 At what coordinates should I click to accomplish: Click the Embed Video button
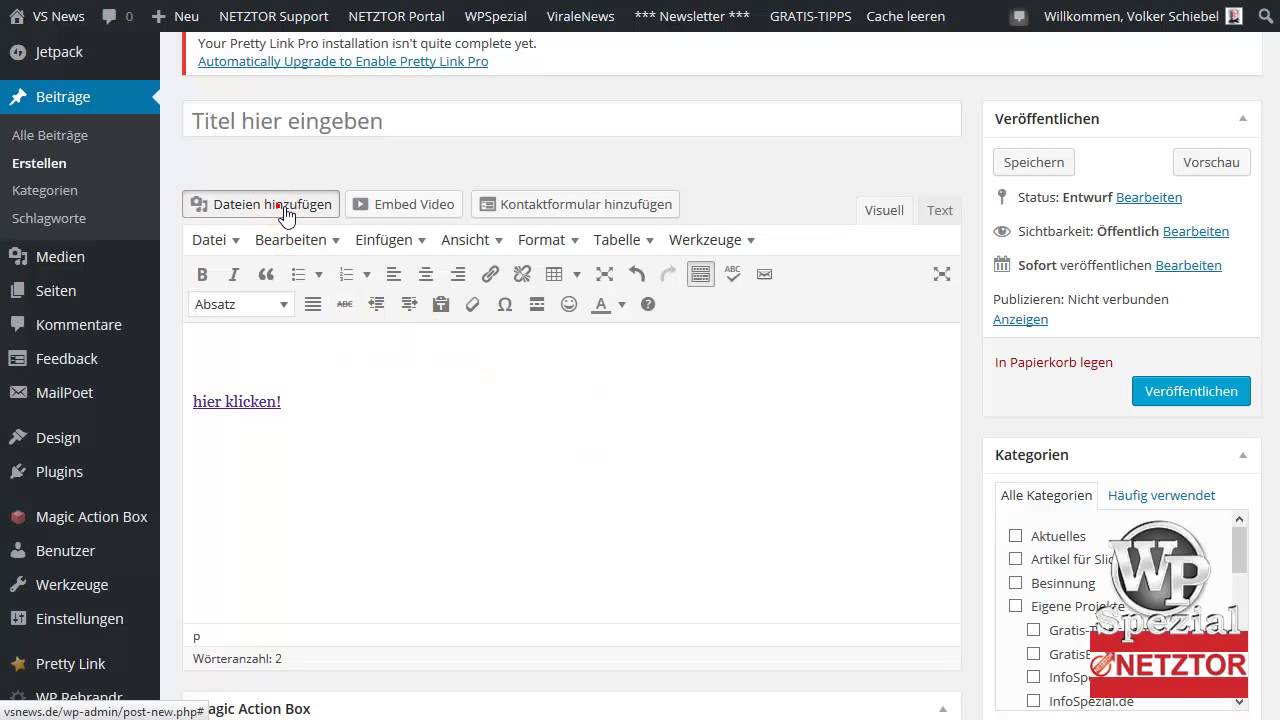coord(404,204)
